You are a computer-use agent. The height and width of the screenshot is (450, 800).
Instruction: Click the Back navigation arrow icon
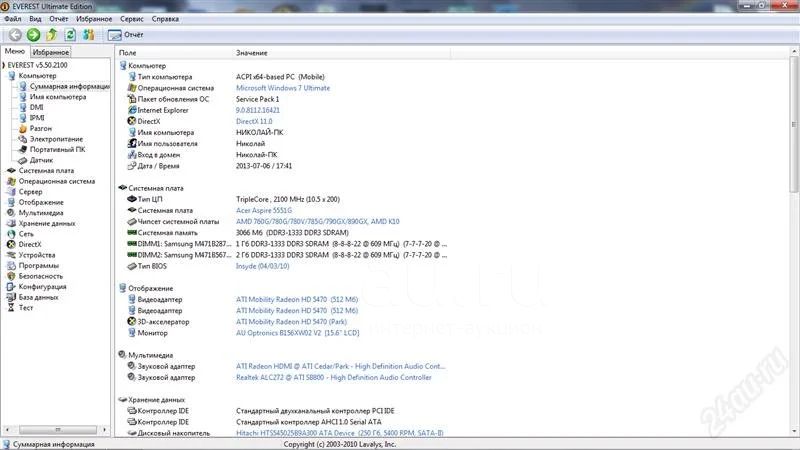tap(15, 35)
